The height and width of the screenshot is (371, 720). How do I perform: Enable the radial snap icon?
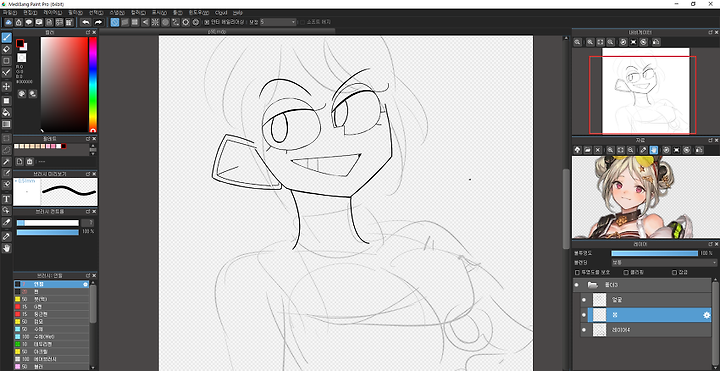point(155,22)
